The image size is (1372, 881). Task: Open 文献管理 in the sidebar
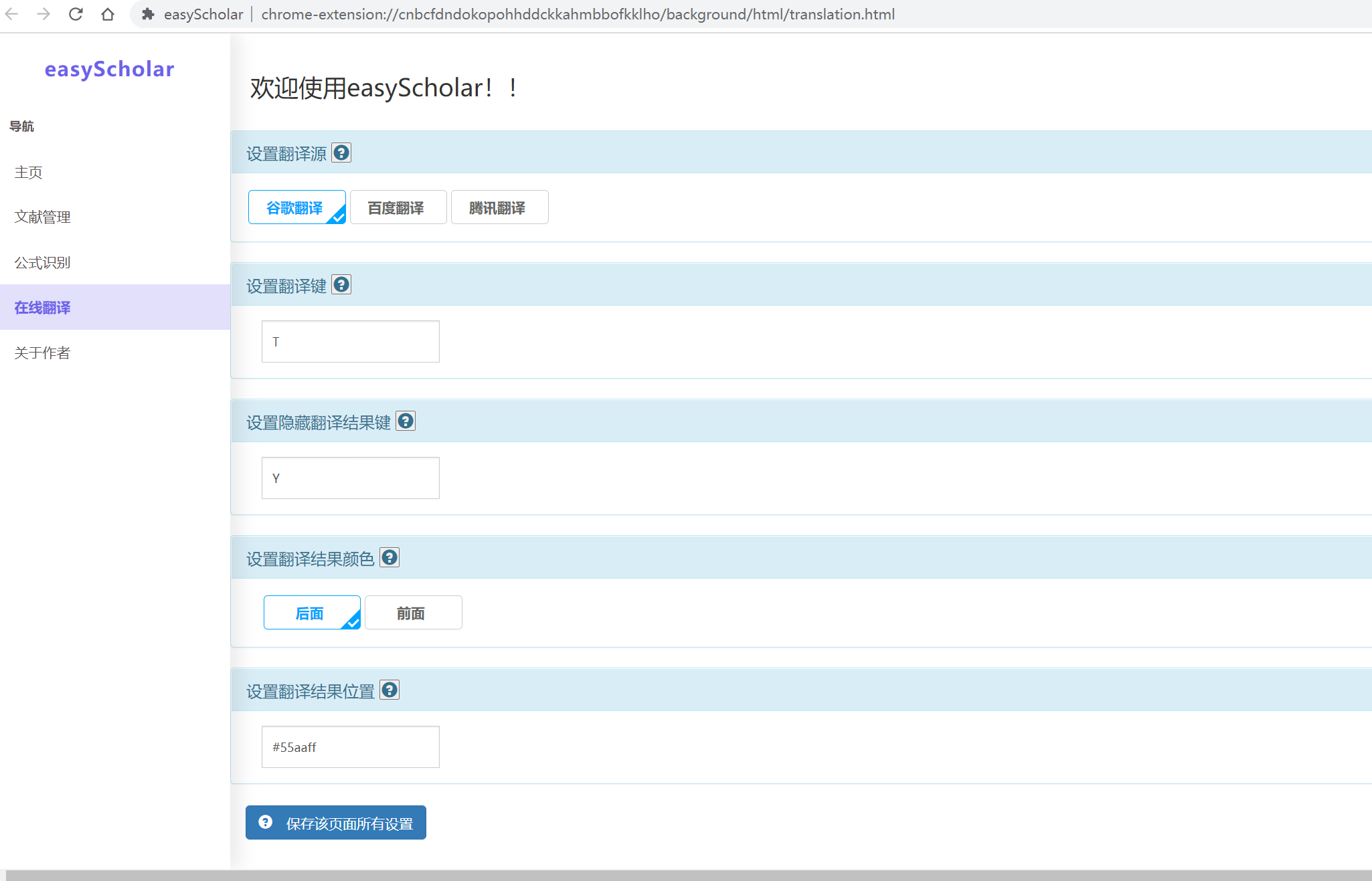point(43,217)
